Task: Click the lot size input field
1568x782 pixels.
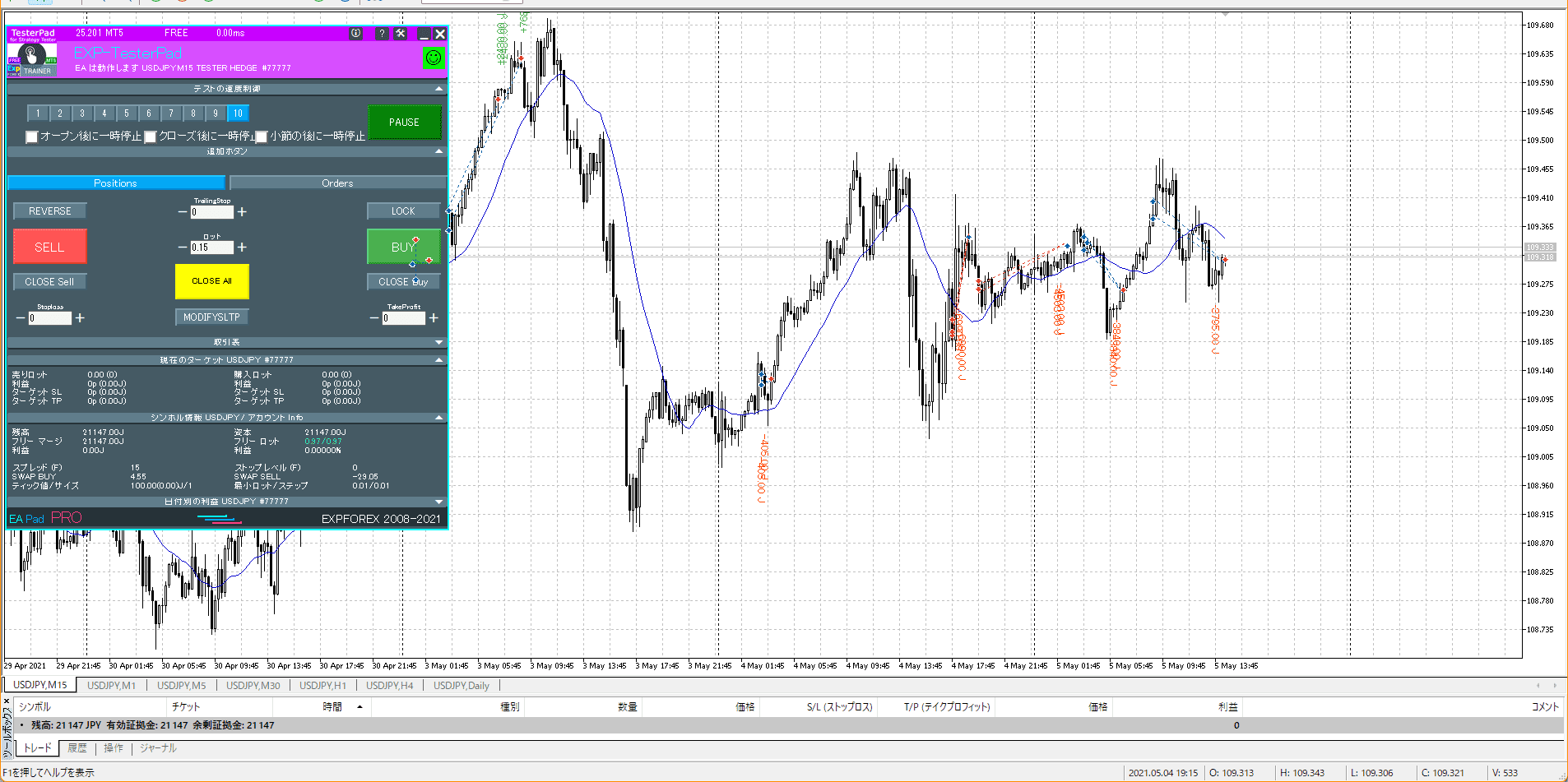Action: pyautogui.click(x=211, y=248)
